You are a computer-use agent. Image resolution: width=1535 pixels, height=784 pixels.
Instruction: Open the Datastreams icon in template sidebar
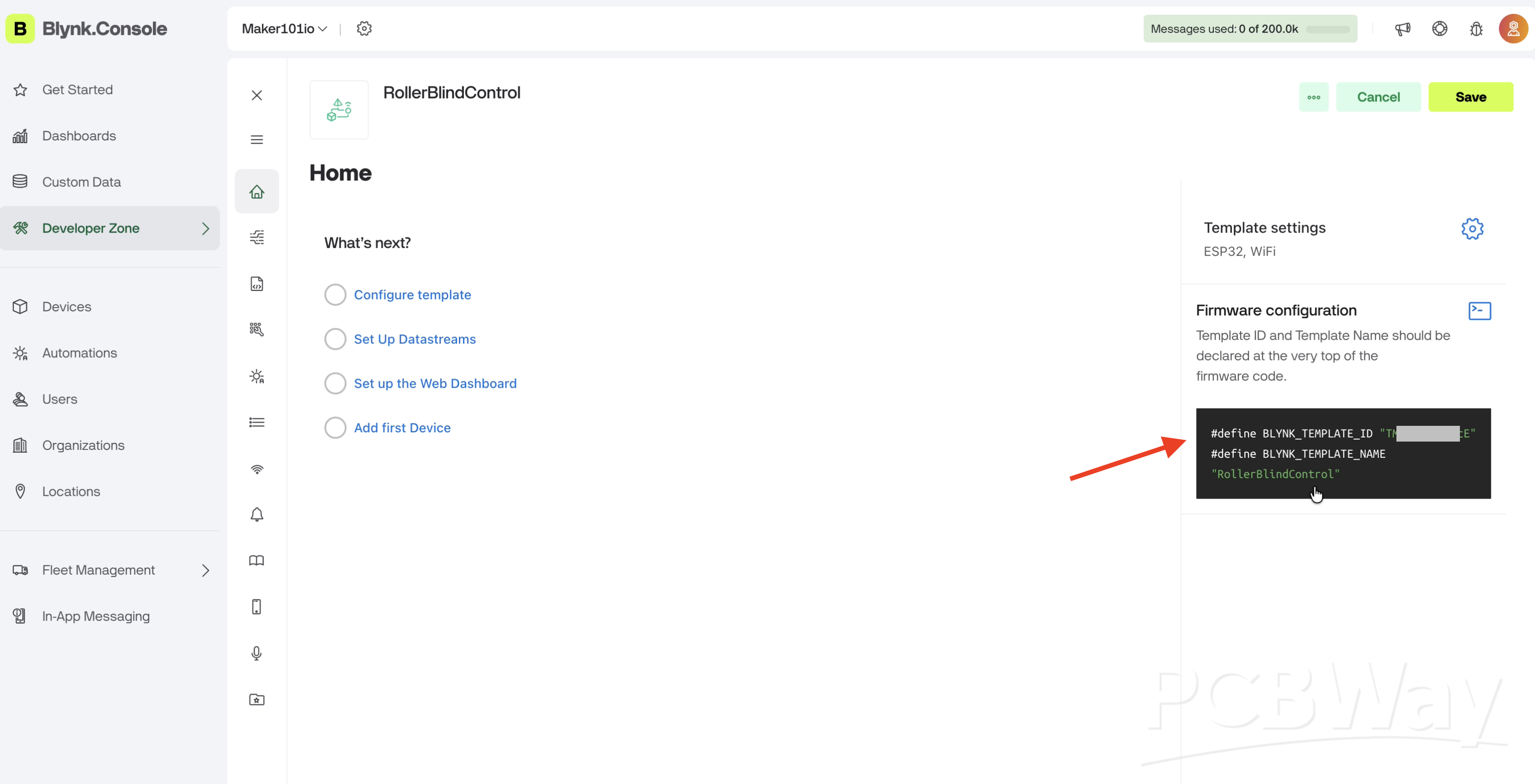point(257,237)
